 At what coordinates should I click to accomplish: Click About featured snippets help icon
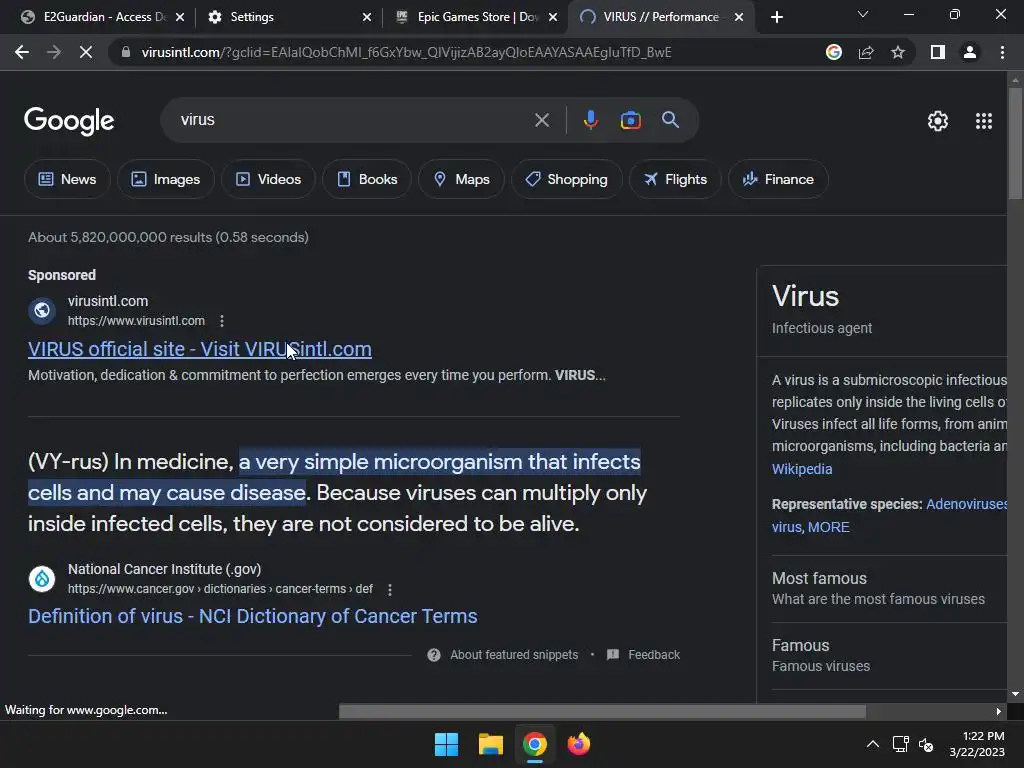[434, 655]
